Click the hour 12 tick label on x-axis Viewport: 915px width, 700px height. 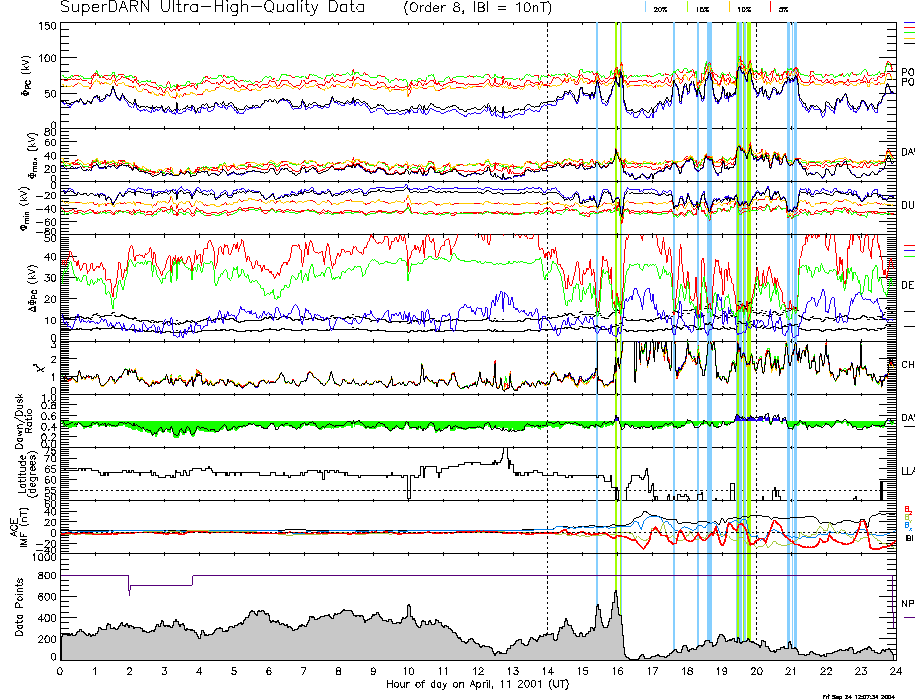tap(478, 671)
